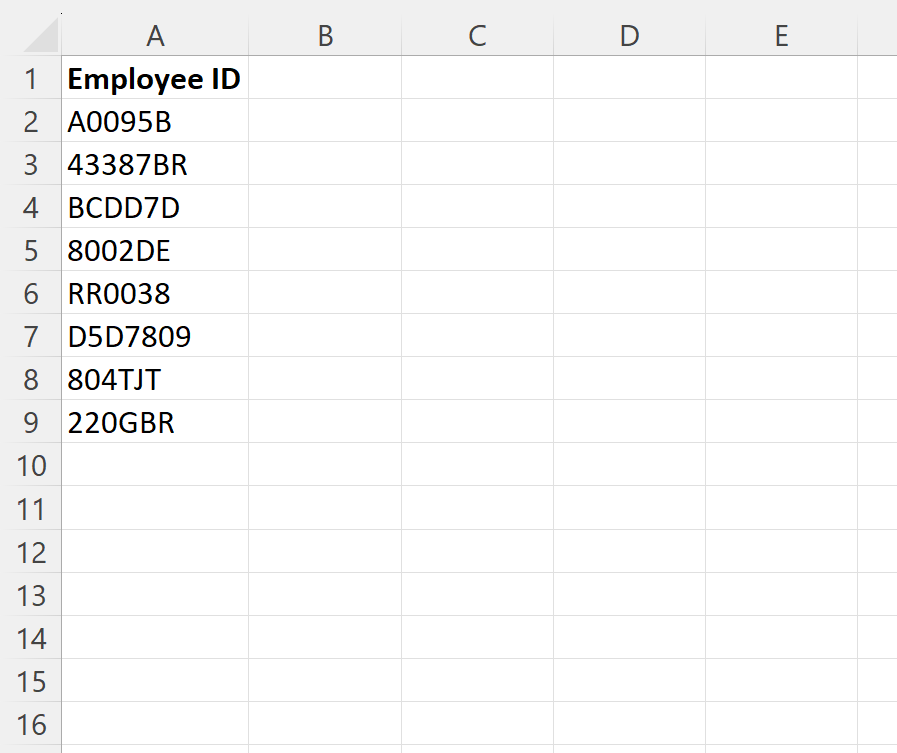
Task: Select the cell with 8002DE
Action: click(155, 250)
